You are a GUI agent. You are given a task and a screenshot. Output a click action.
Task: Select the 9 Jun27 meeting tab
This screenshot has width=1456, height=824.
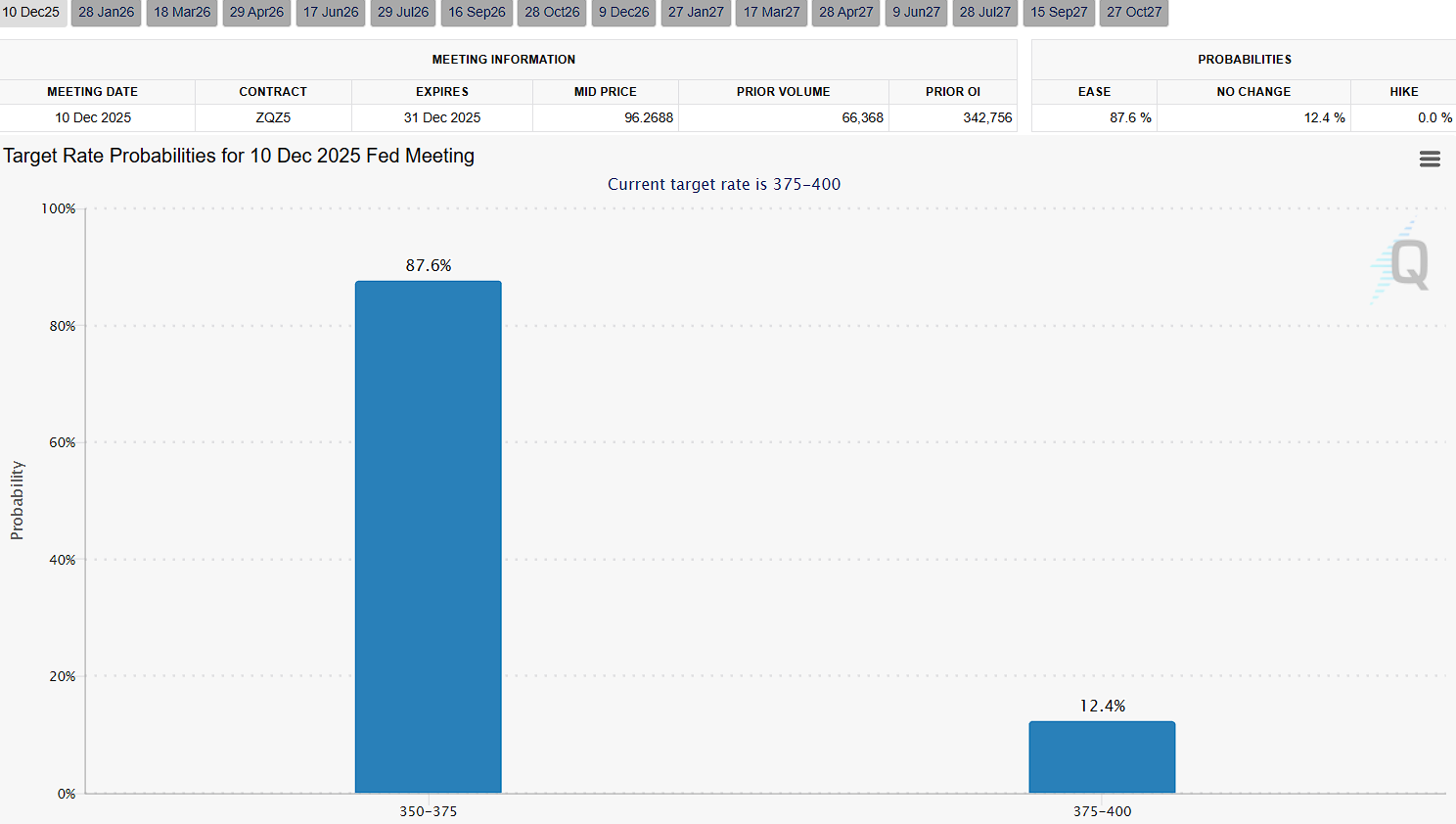coord(916,13)
